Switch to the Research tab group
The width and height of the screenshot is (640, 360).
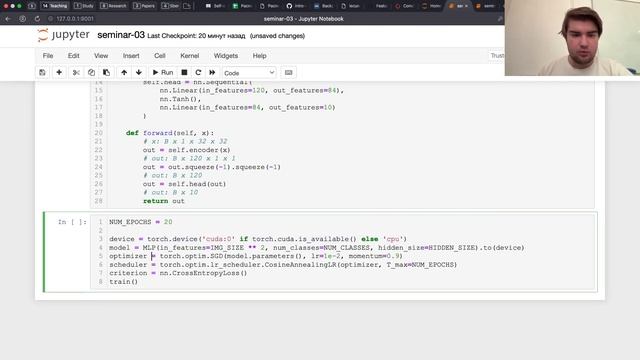pyautogui.click(x=113, y=6)
